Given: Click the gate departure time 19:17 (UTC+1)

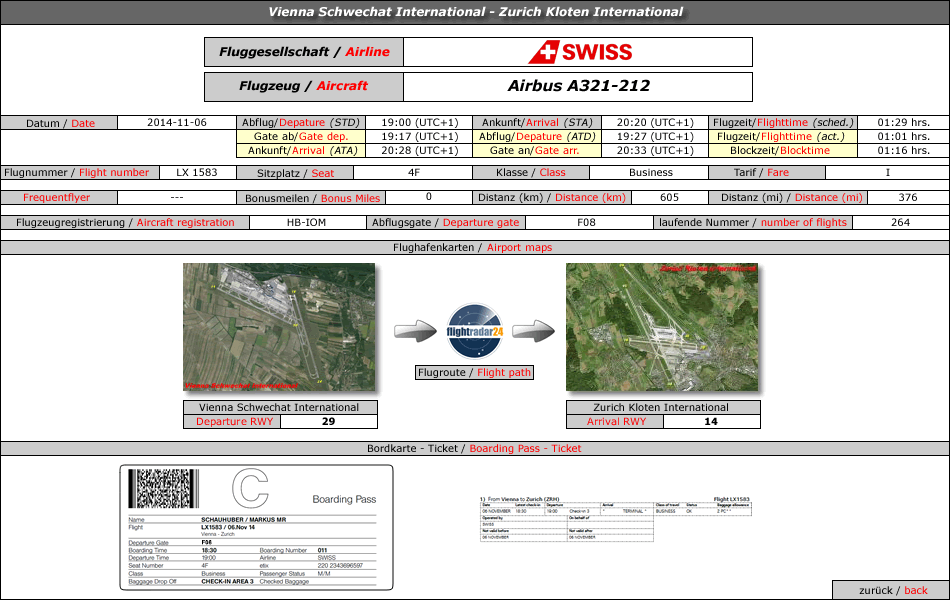Looking at the screenshot, I should click(x=420, y=136).
